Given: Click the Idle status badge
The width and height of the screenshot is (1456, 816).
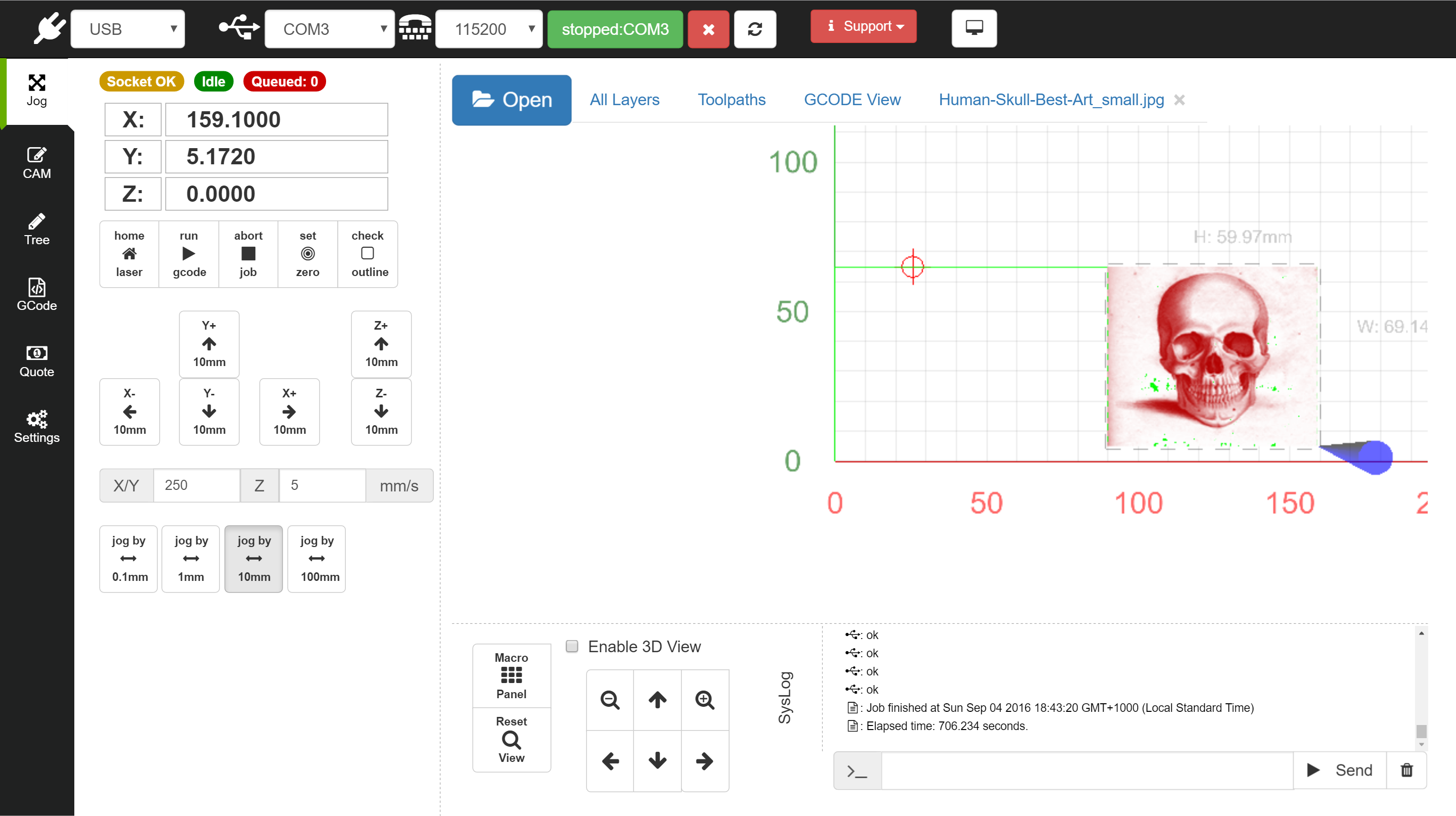Looking at the screenshot, I should pyautogui.click(x=214, y=81).
